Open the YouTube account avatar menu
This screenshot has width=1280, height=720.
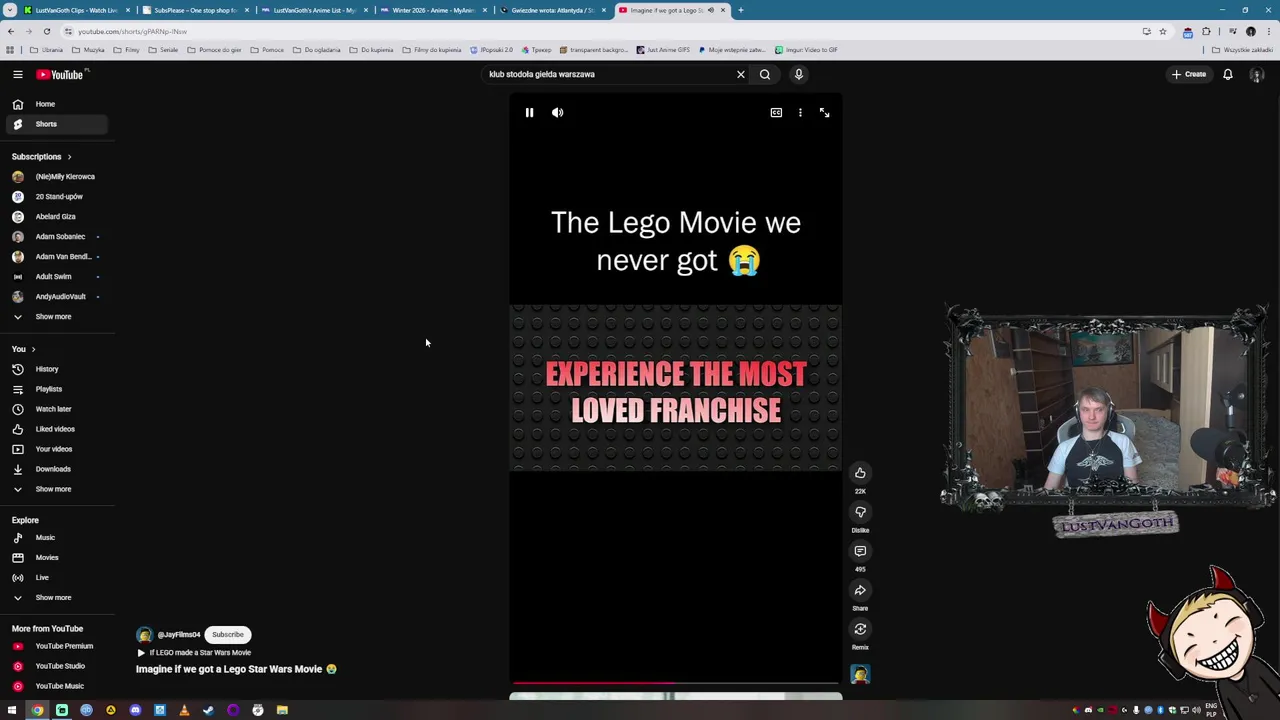[1257, 74]
